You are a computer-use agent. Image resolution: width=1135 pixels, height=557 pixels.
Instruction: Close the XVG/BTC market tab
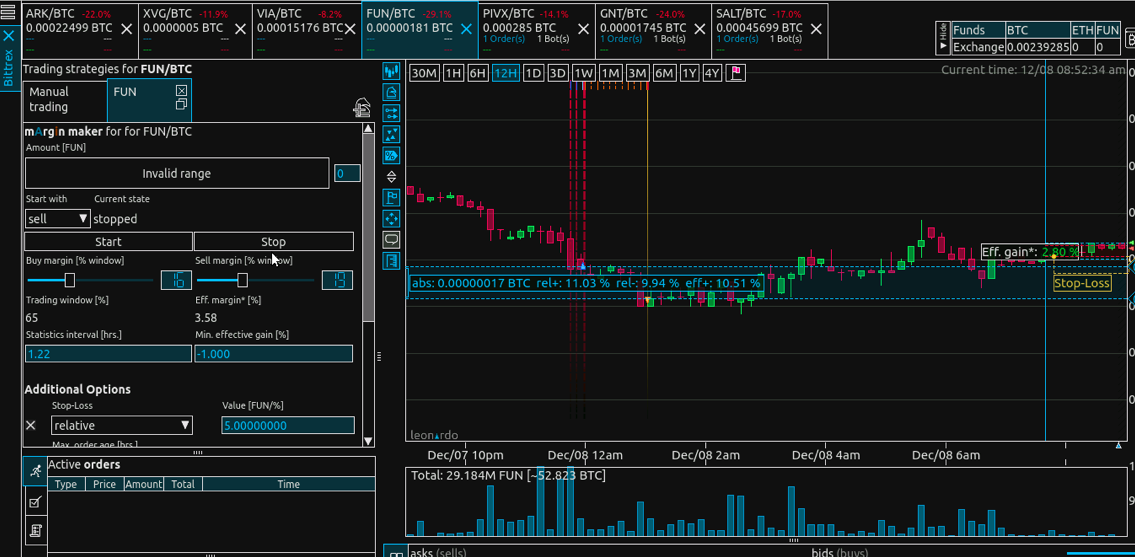pyautogui.click(x=242, y=28)
